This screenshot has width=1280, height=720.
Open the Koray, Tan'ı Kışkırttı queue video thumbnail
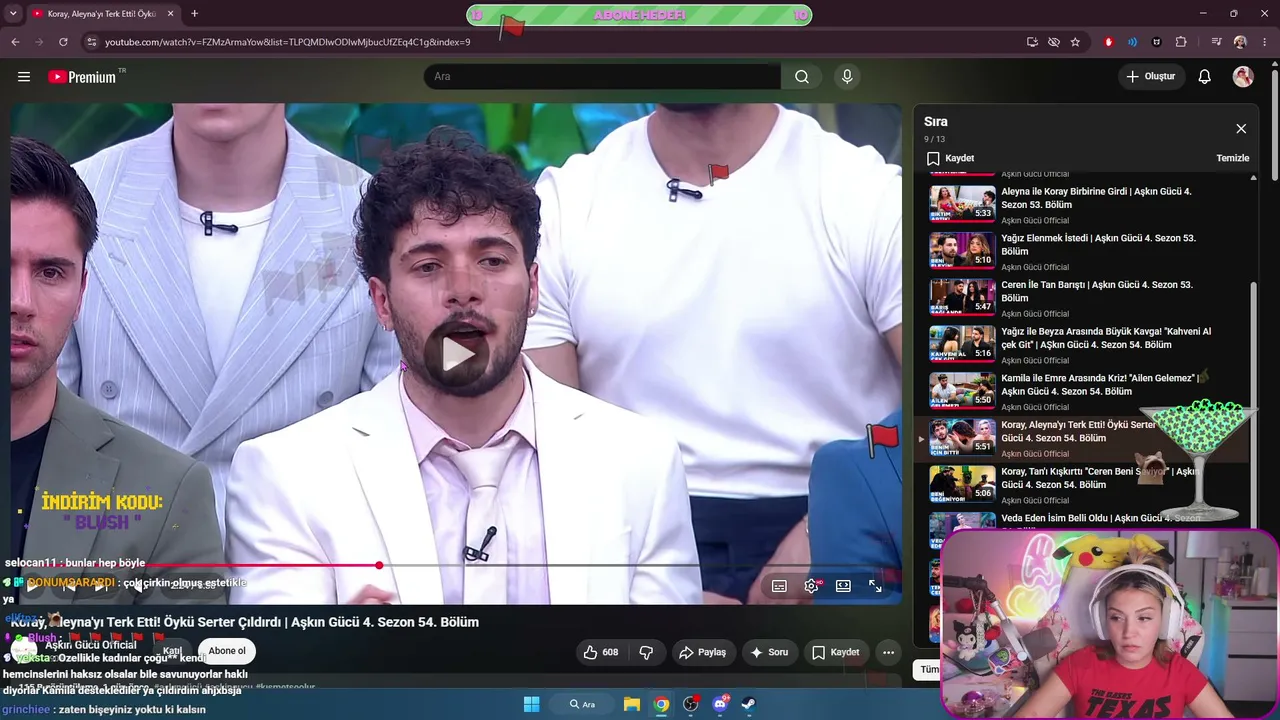(x=963, y=484)
